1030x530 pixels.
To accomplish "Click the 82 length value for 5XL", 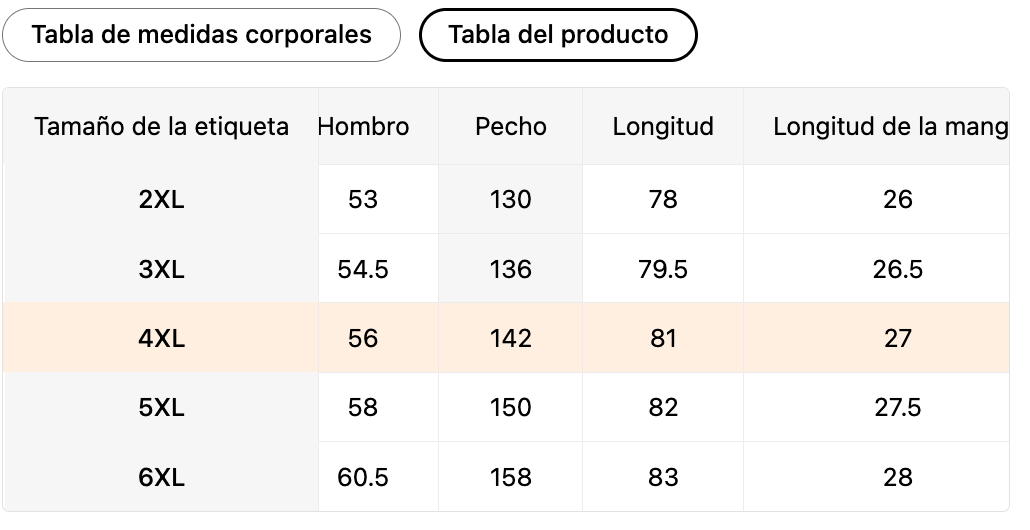I will pyautogui.click(x=663, y=407).
